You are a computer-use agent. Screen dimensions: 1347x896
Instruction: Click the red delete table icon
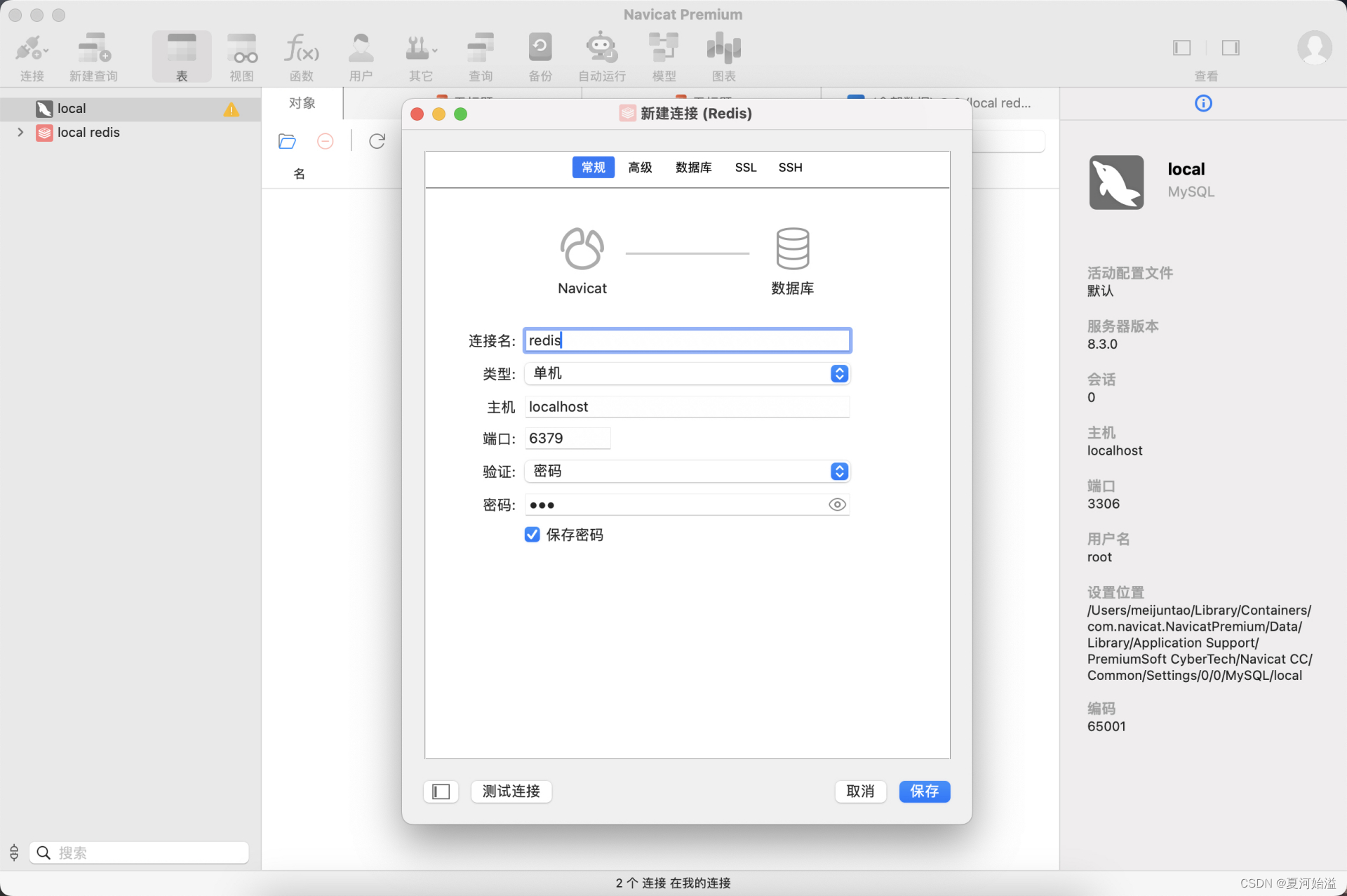click(326, 141)
